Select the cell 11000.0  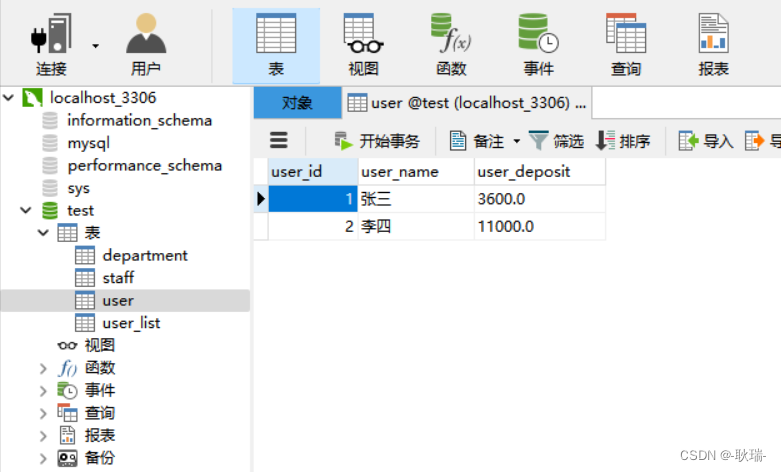tap(540, 227)
